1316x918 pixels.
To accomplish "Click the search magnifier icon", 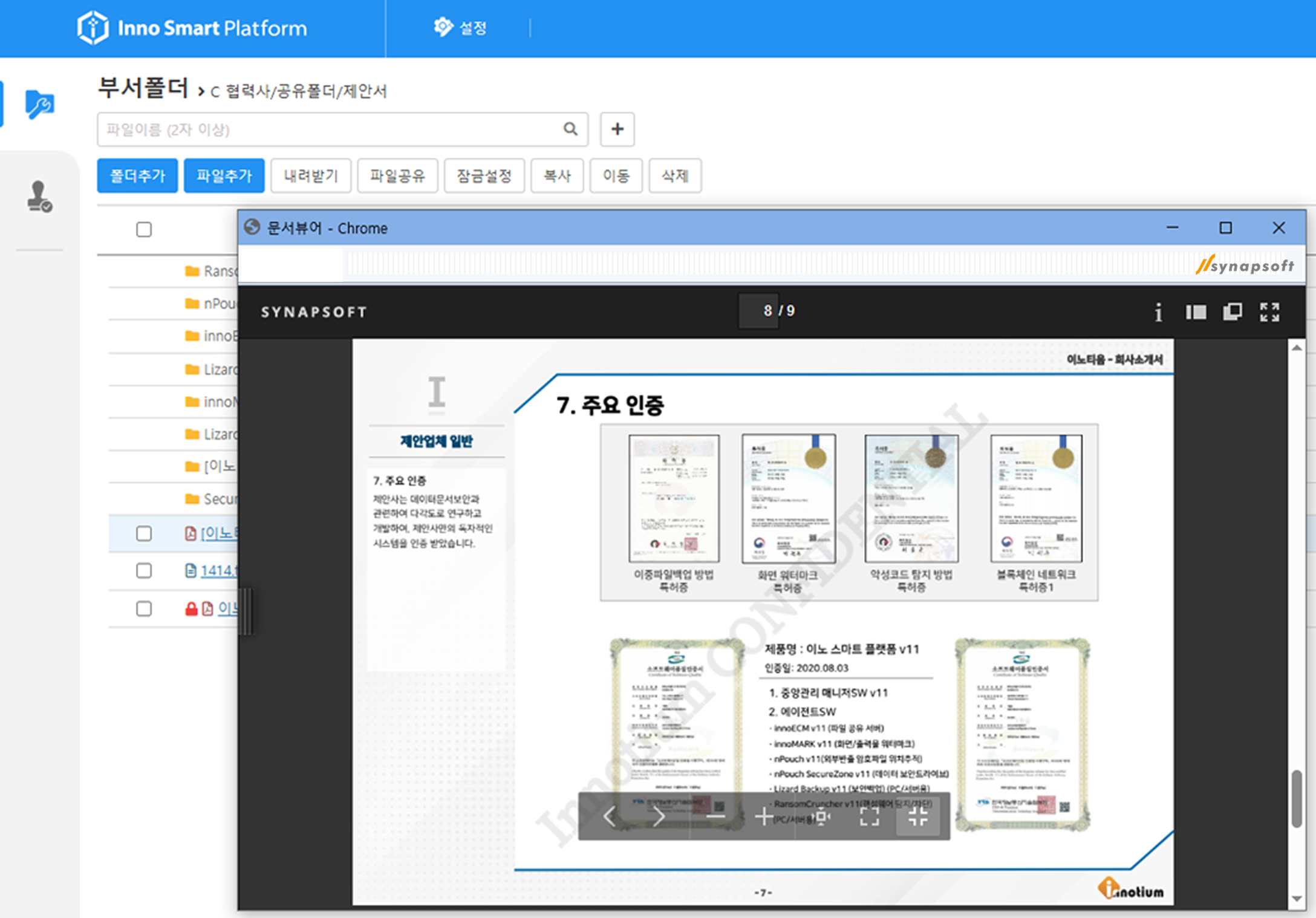I will [x=570, y=129].
